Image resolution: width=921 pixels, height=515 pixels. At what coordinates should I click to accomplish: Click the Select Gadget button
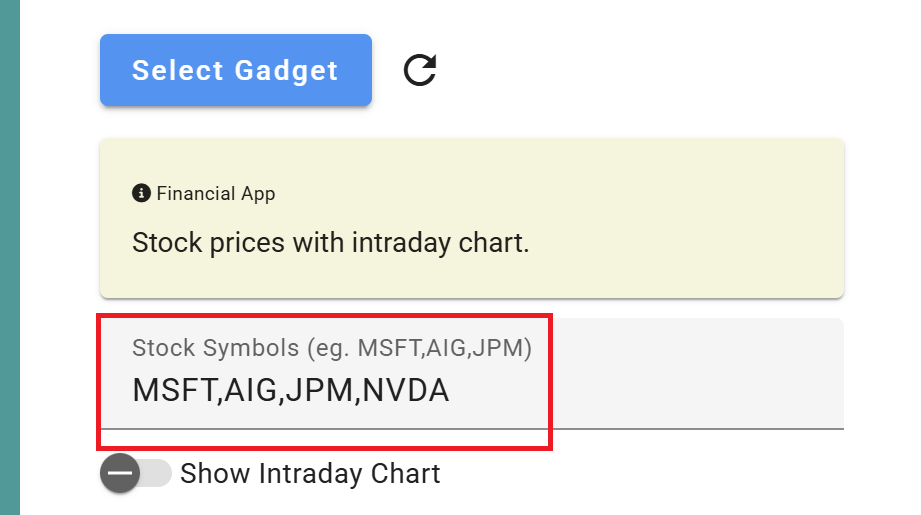[x=235, y=70]
